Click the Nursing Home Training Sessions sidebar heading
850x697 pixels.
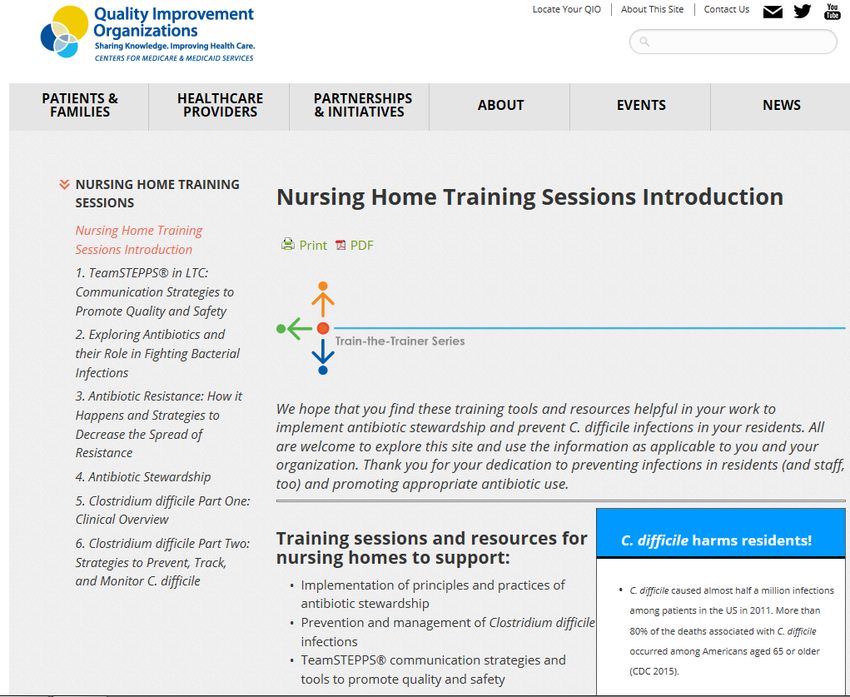pyautogui.click(x=157, y=193)
